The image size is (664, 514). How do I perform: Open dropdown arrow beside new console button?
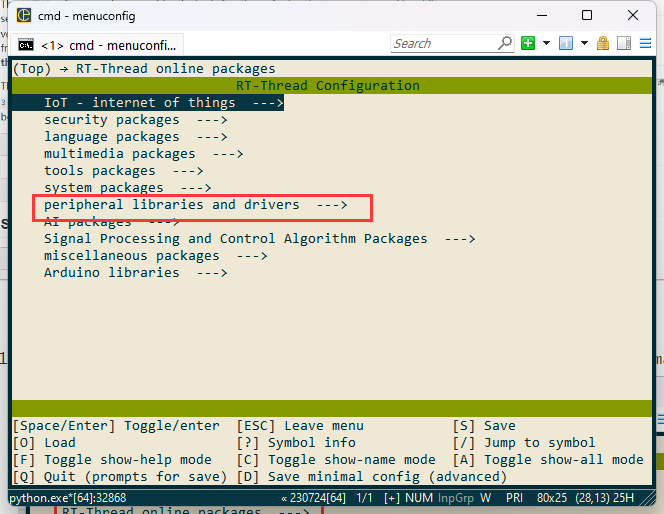pos(546,43)
